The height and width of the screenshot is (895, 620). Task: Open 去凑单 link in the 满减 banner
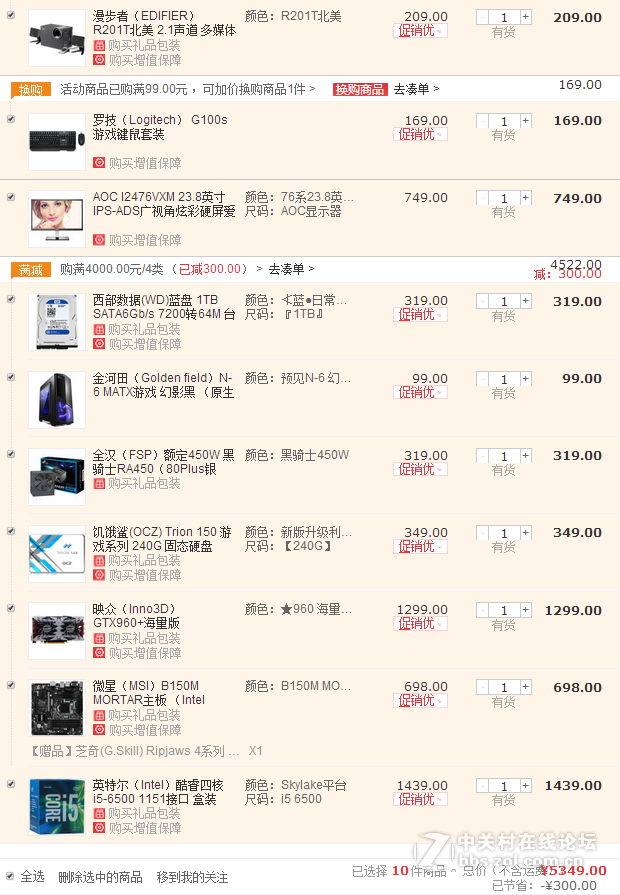click(291, 269)
